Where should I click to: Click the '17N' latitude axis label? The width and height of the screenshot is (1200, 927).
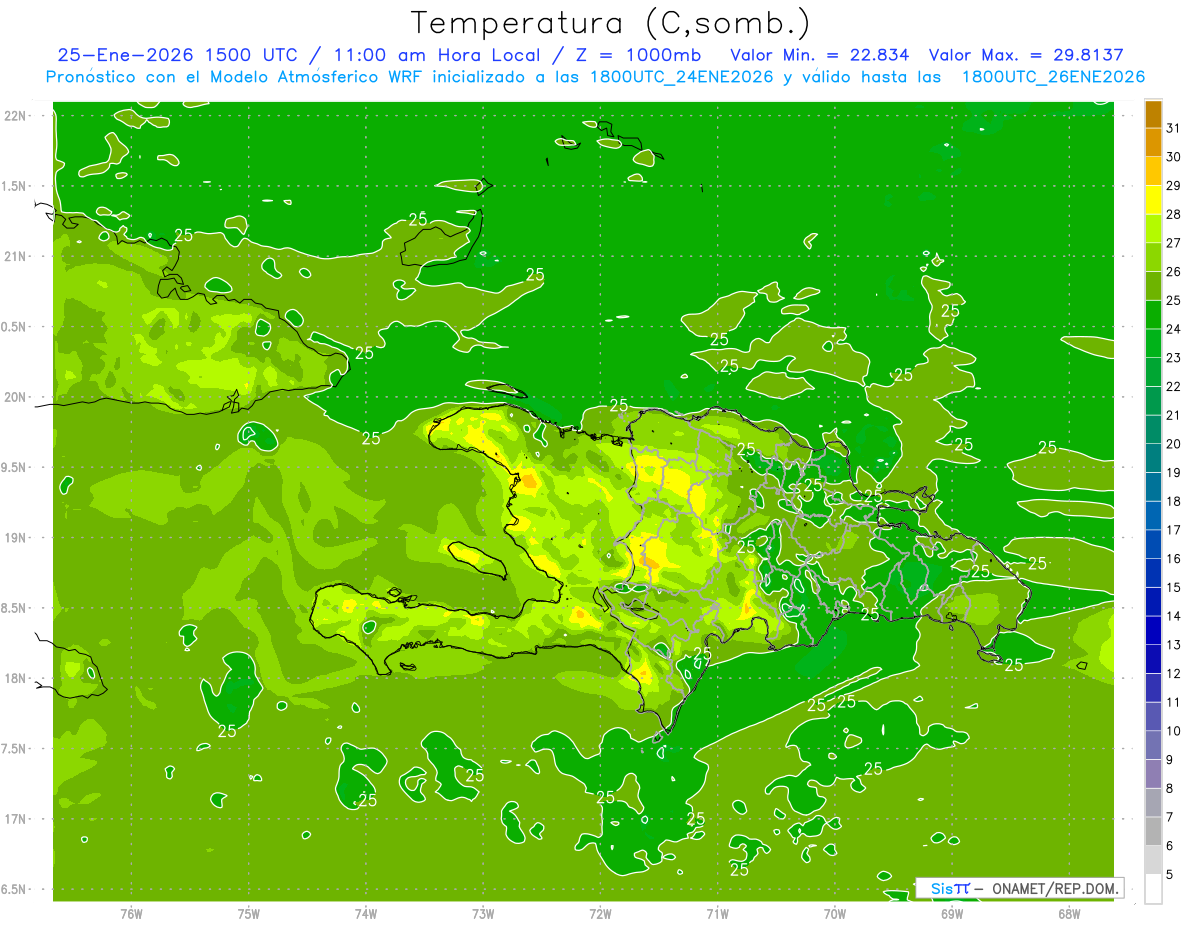click(16, 819)
